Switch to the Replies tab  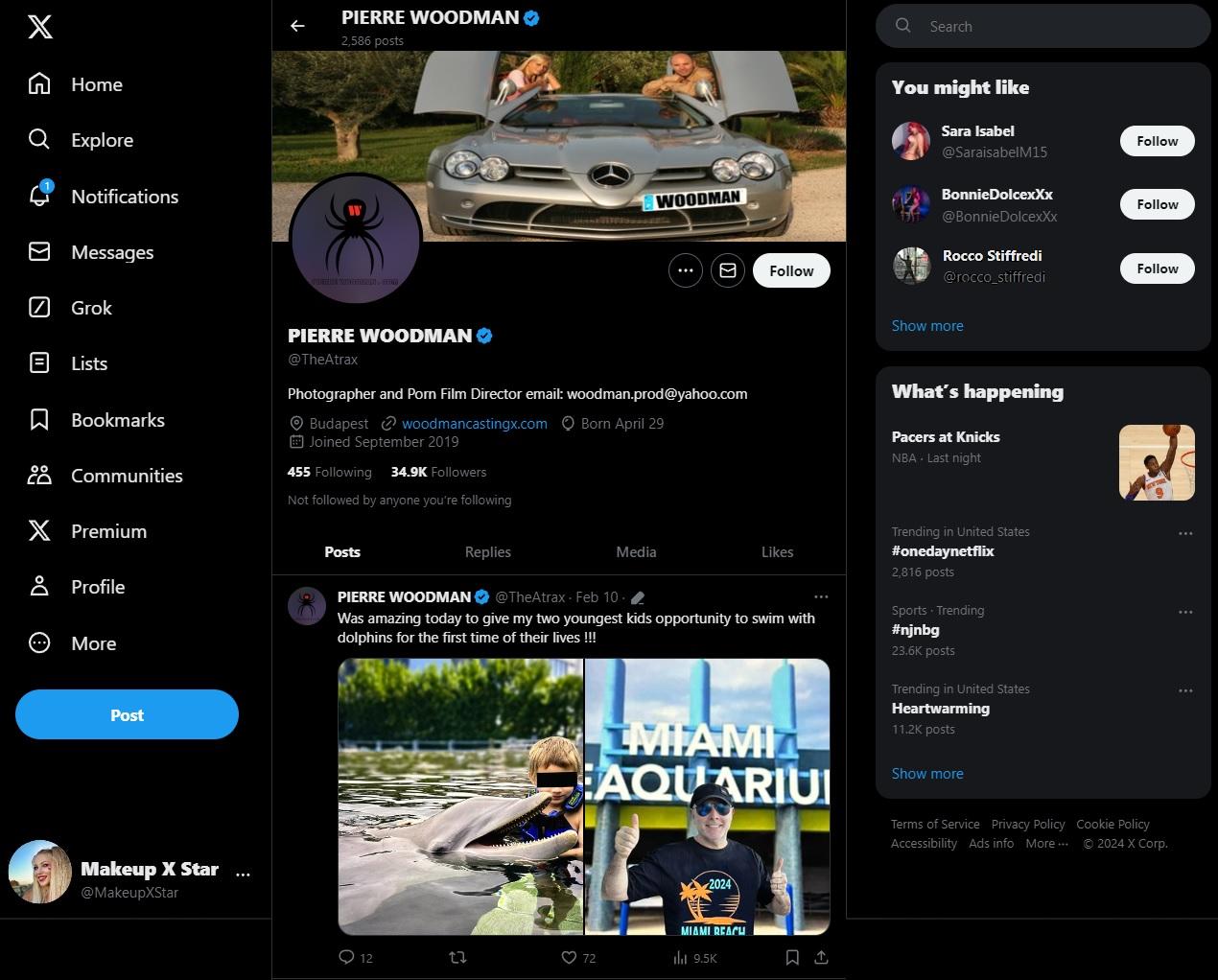pos(487,551)
